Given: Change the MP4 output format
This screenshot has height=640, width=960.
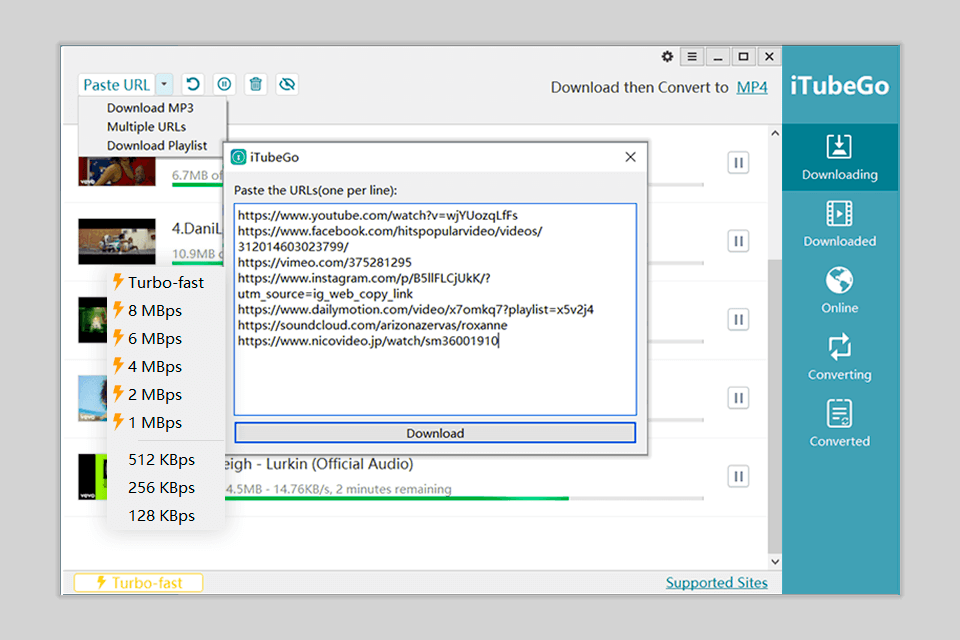Looking at the screenshot, I should pos(752,87).
